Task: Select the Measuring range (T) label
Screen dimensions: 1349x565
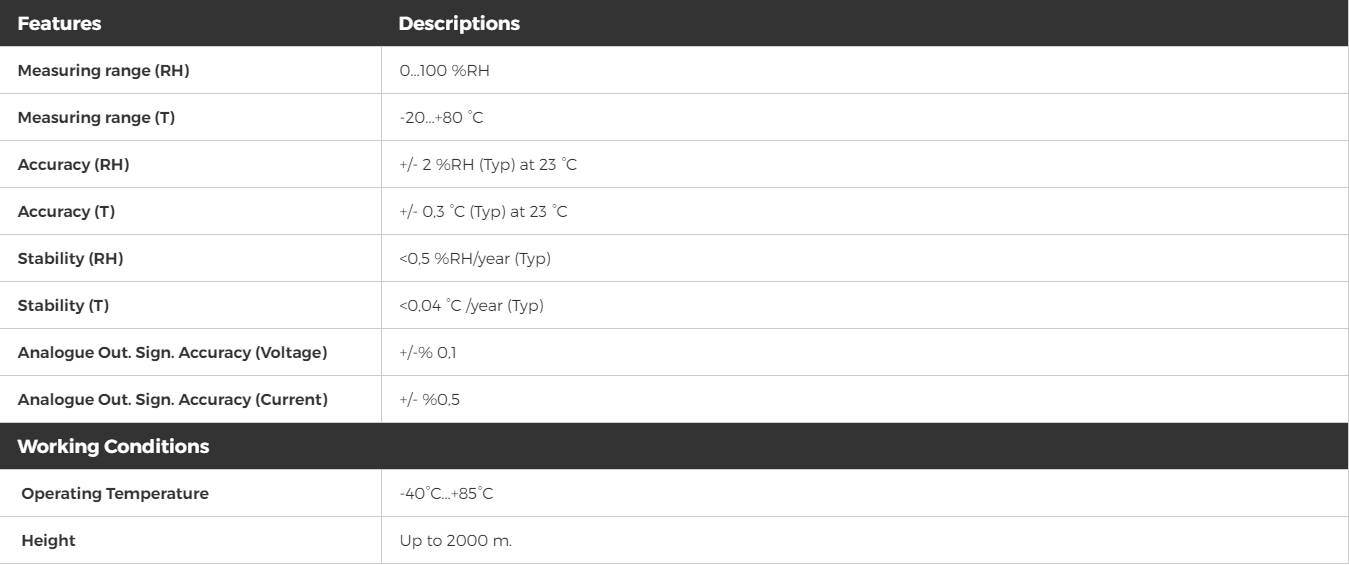Action: pos(96,118)
